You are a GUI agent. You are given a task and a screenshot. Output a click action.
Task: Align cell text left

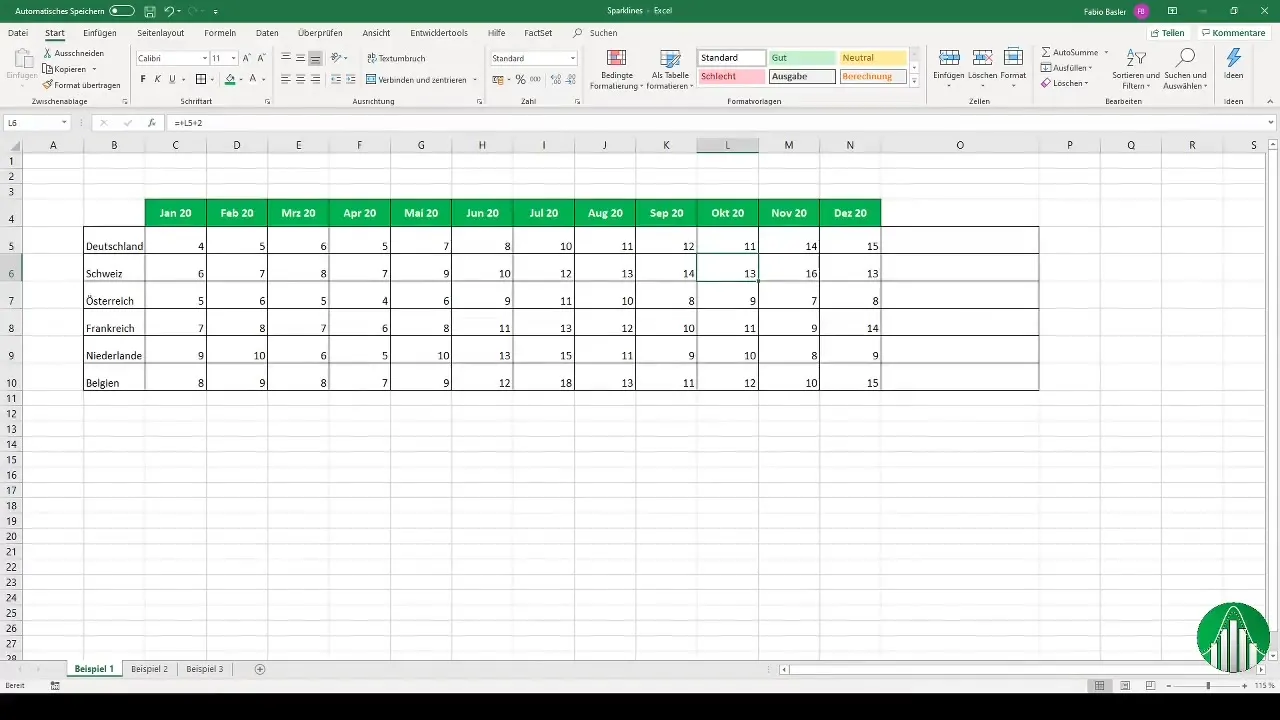286,79
